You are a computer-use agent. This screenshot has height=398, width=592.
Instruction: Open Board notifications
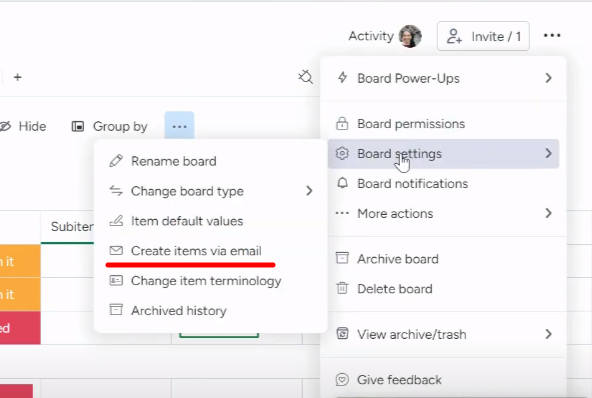coord(443,184)
